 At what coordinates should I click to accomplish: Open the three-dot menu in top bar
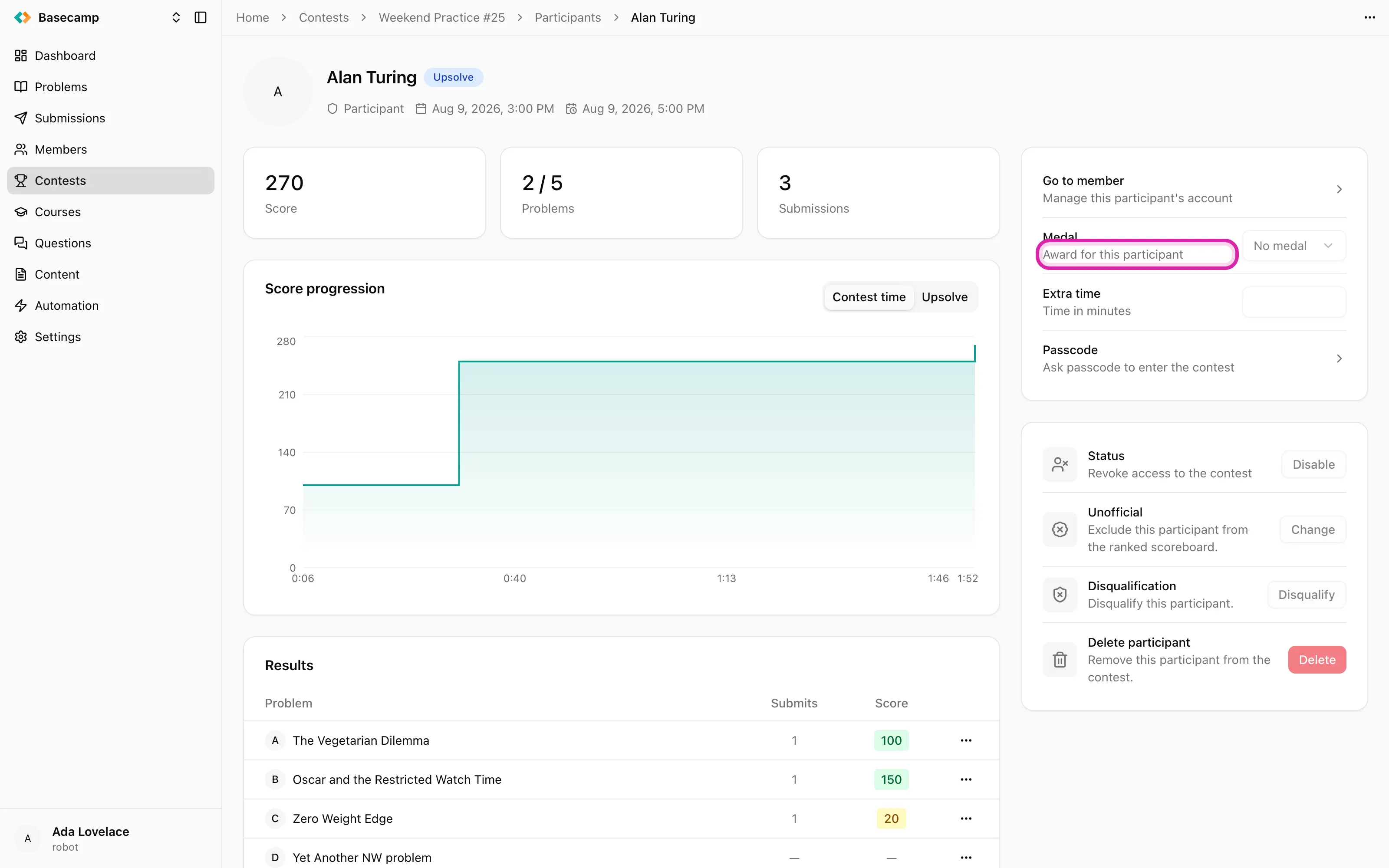(x=1369, y=17)
